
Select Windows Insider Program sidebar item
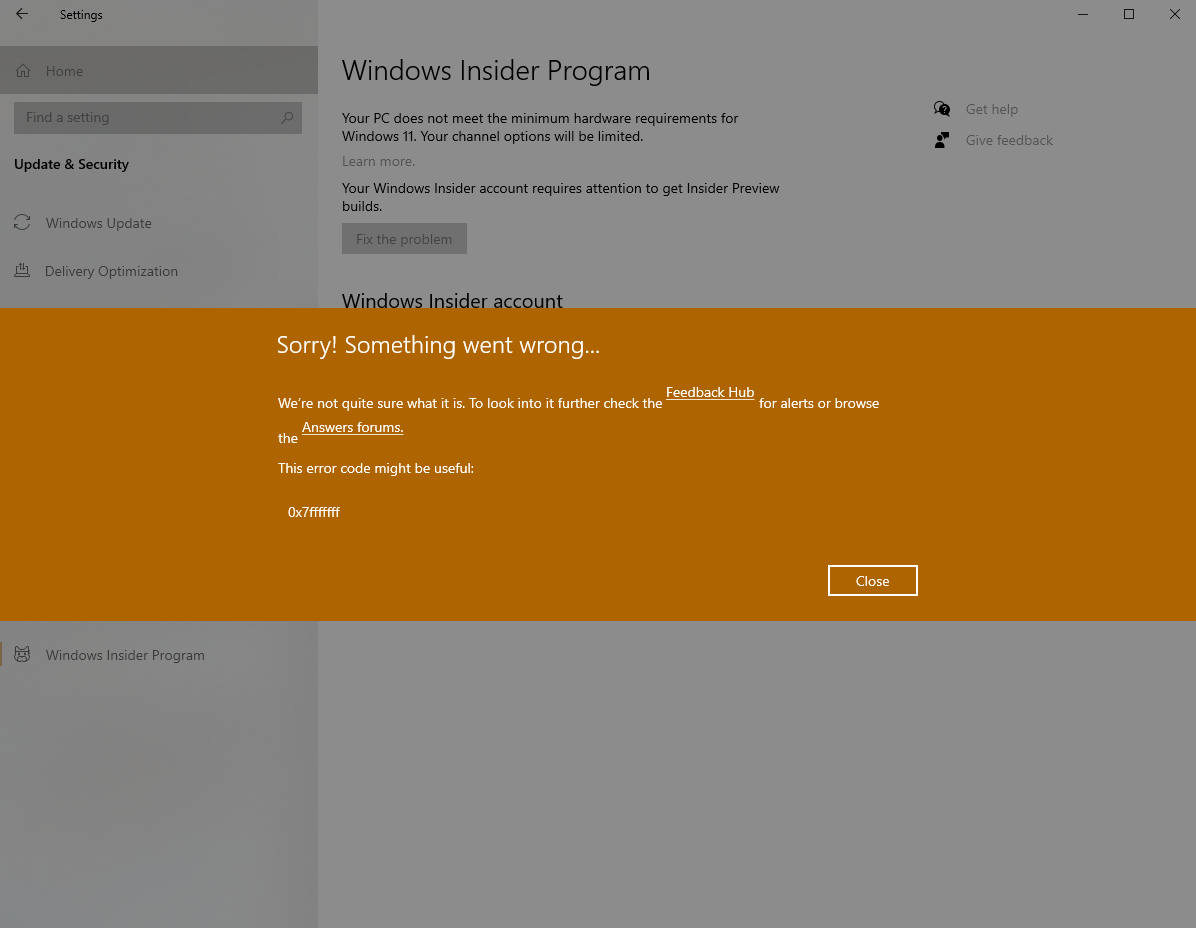(x=159, y=655)
